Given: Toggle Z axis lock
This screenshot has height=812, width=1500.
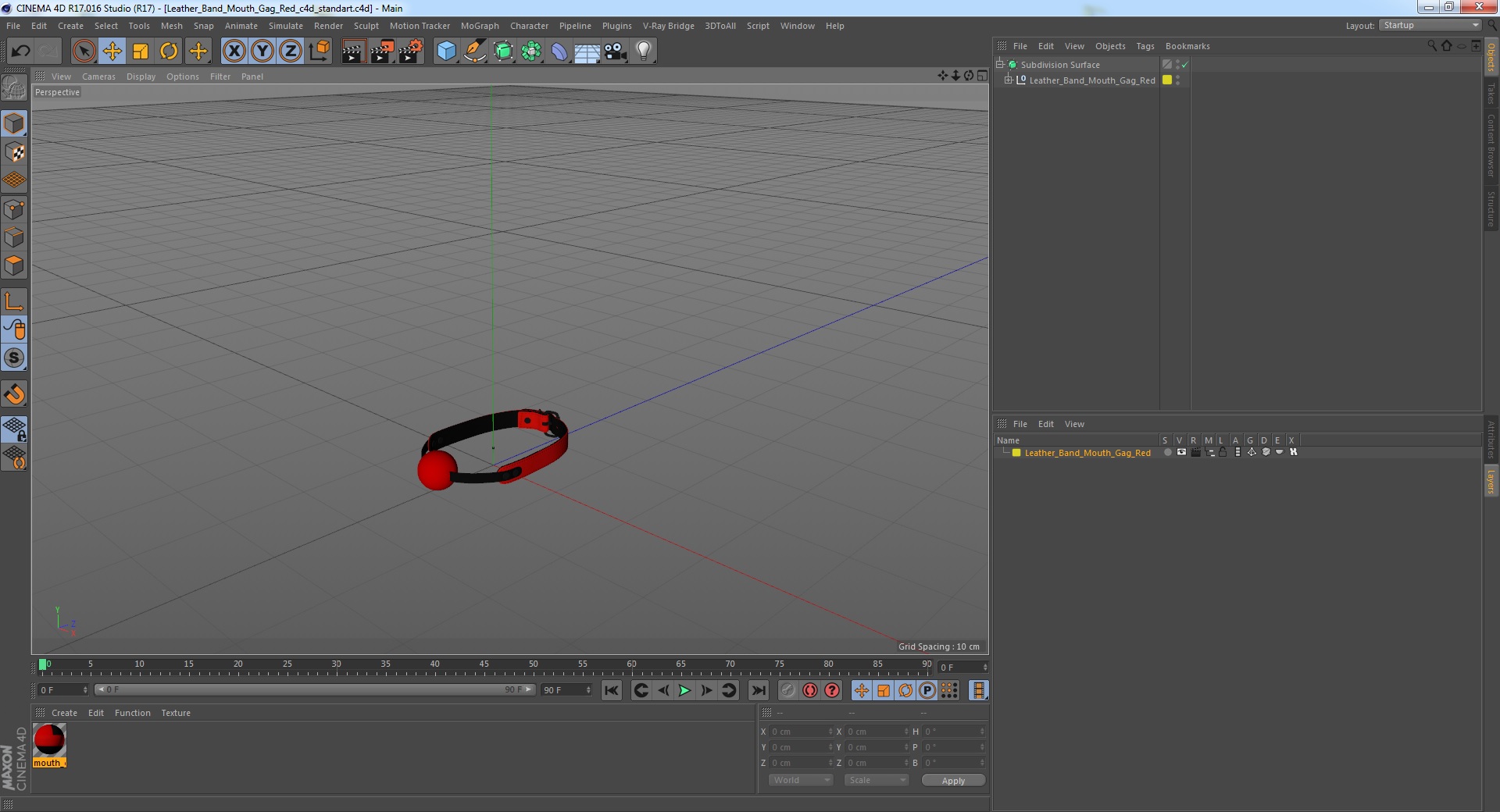Looking at the screenshot, I should tap(291, 52).
